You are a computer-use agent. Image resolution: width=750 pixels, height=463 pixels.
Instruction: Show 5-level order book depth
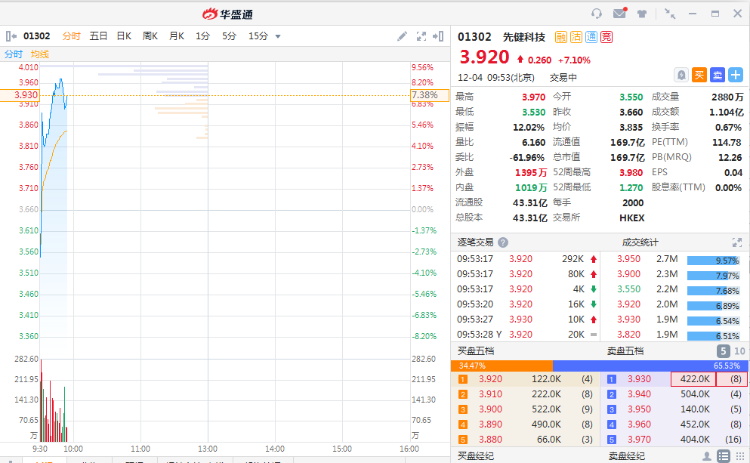723,352
